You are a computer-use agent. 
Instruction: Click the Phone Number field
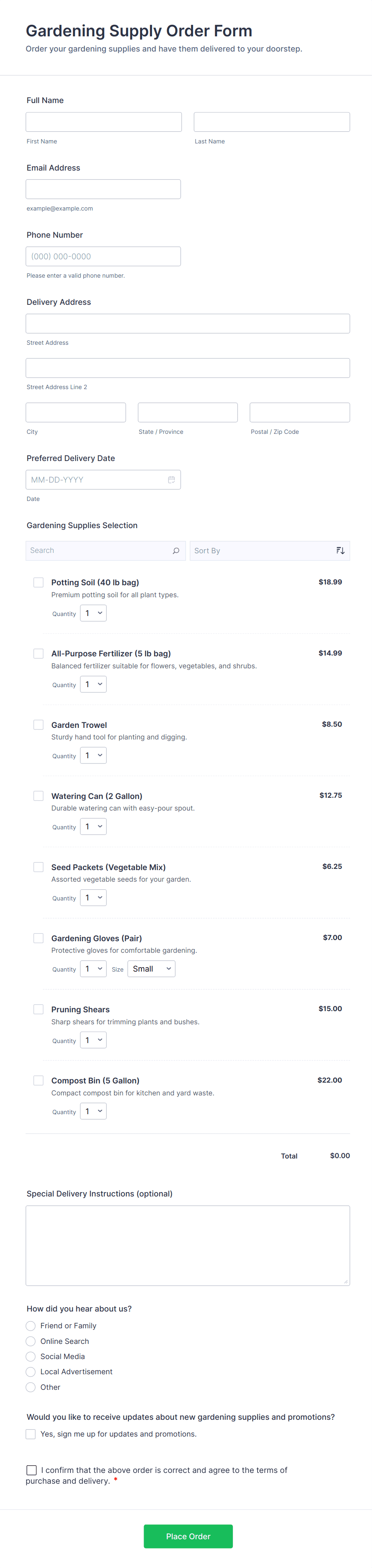[103, 256]
